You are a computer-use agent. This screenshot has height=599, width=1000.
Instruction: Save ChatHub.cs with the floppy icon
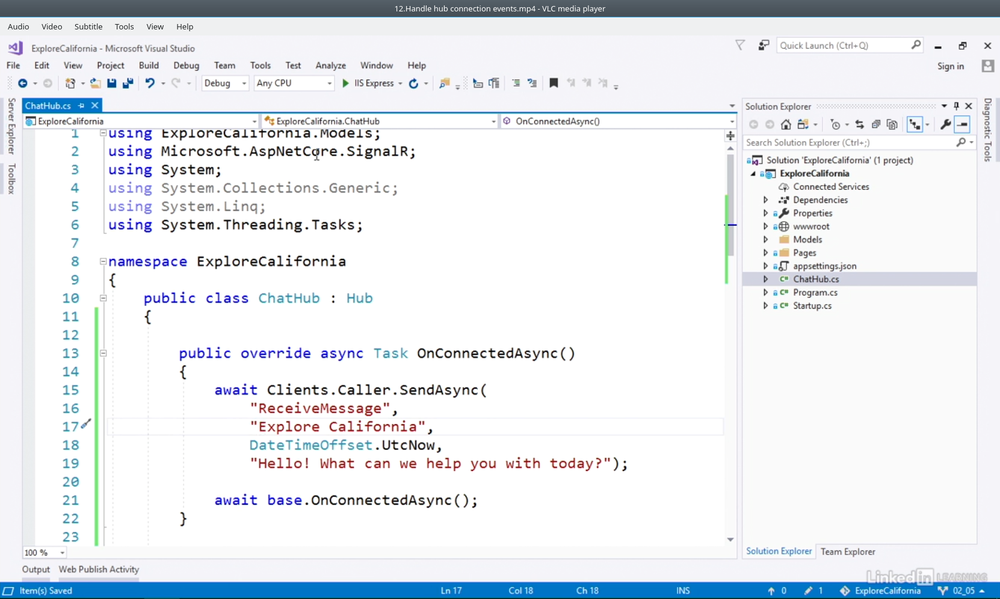click(112, 83)
